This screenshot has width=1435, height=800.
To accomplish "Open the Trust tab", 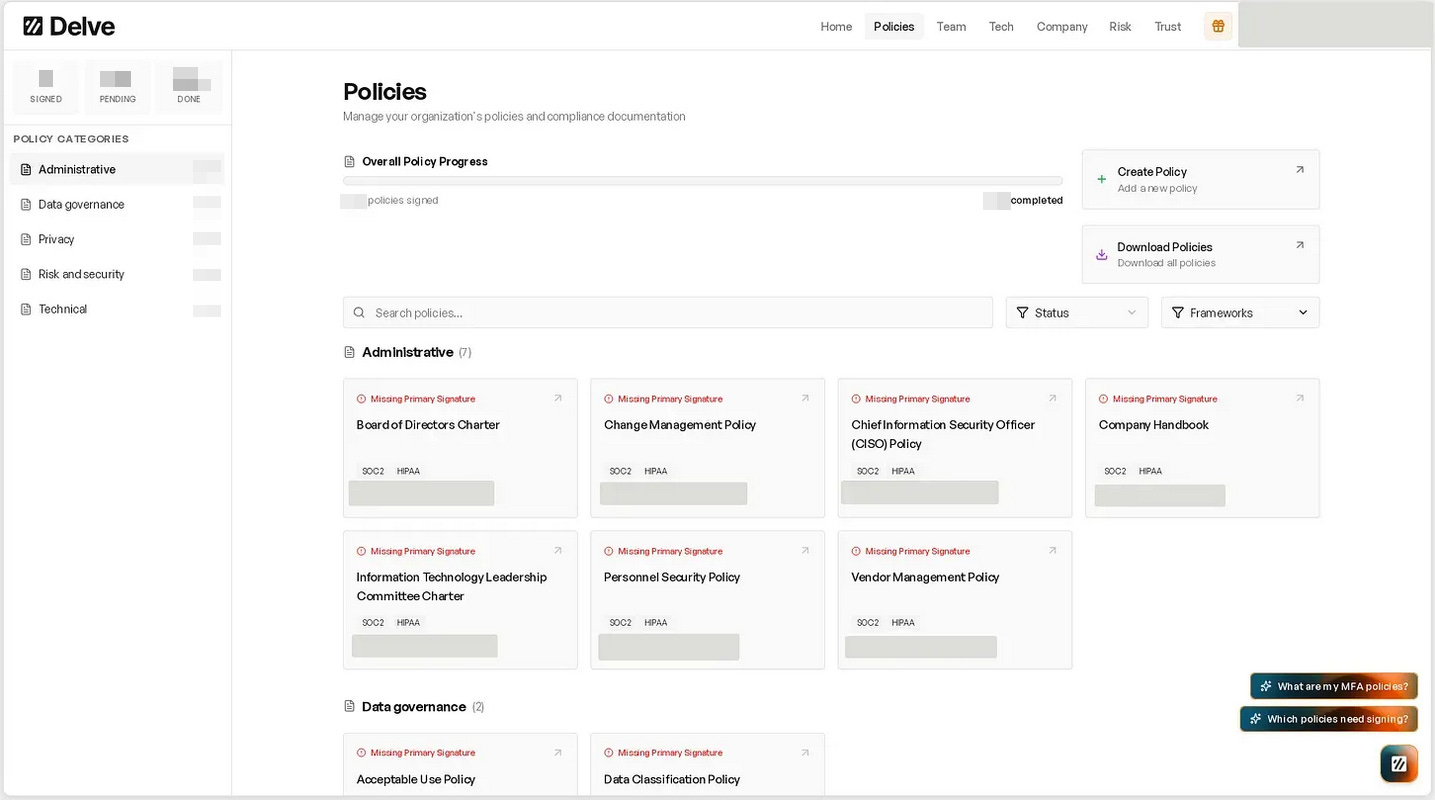I will point(1168,27).
